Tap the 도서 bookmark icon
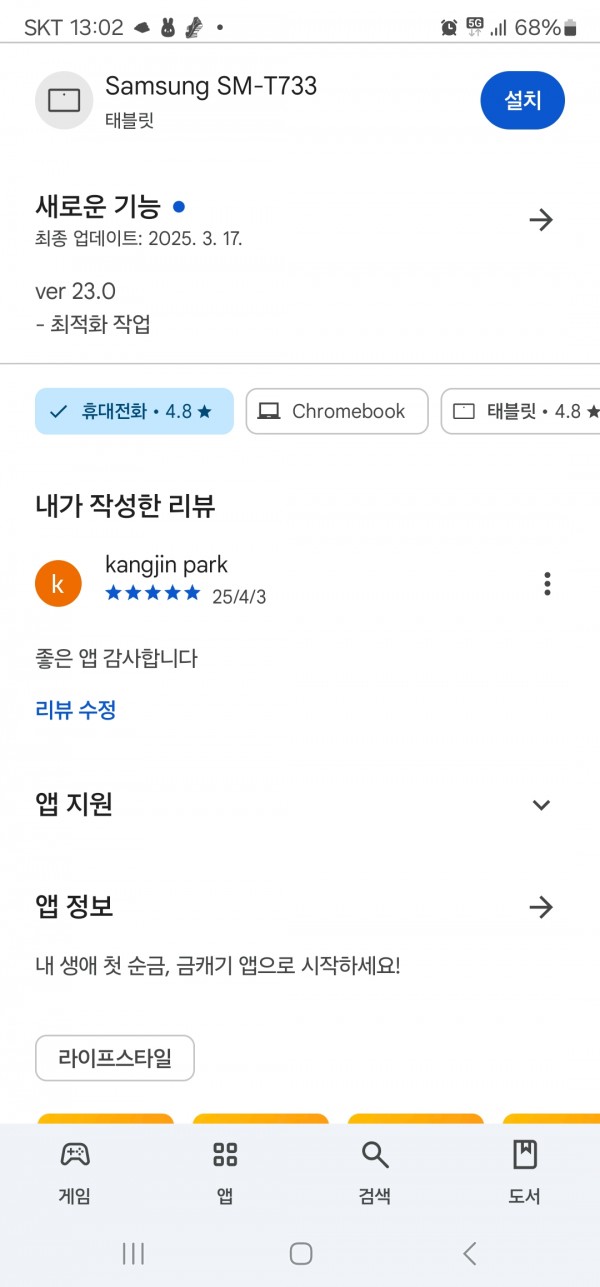 click(x=525, y=1155)
